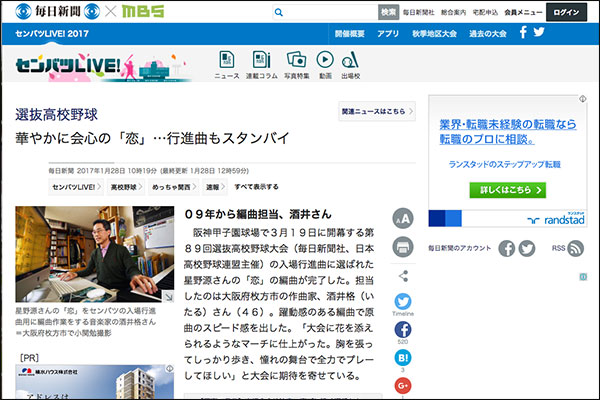Open the 写真特集 photo feature icon

coord(294,61)
